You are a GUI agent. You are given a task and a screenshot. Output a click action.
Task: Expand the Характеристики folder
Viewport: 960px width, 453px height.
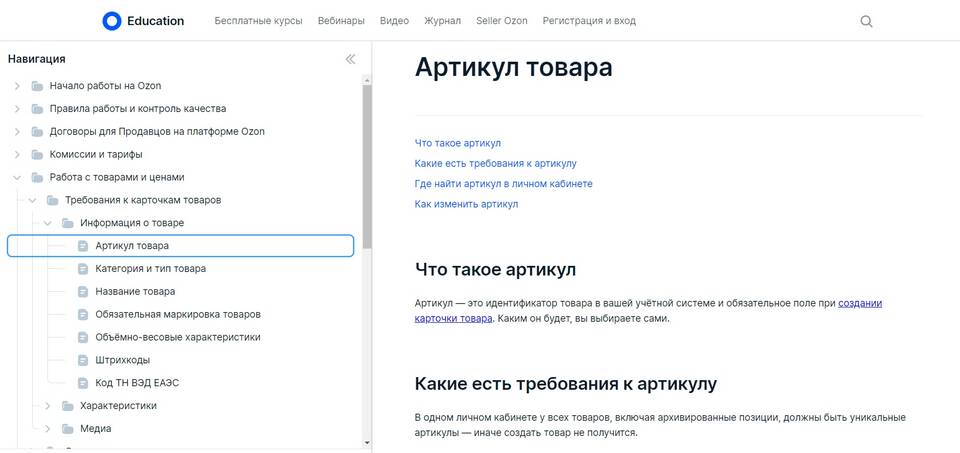[48, 406]
